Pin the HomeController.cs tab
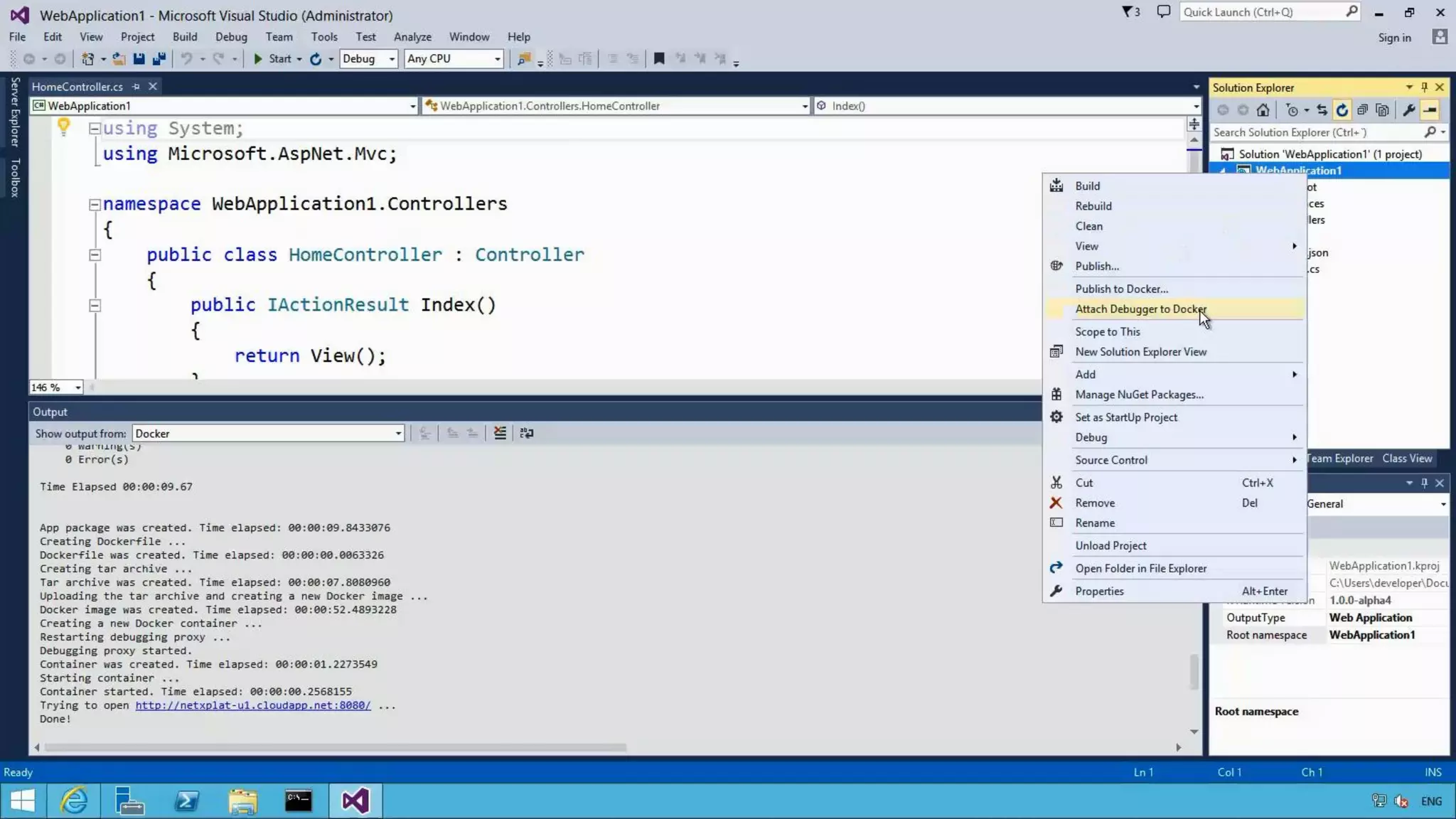1456x819 pixels. (136, 87)
